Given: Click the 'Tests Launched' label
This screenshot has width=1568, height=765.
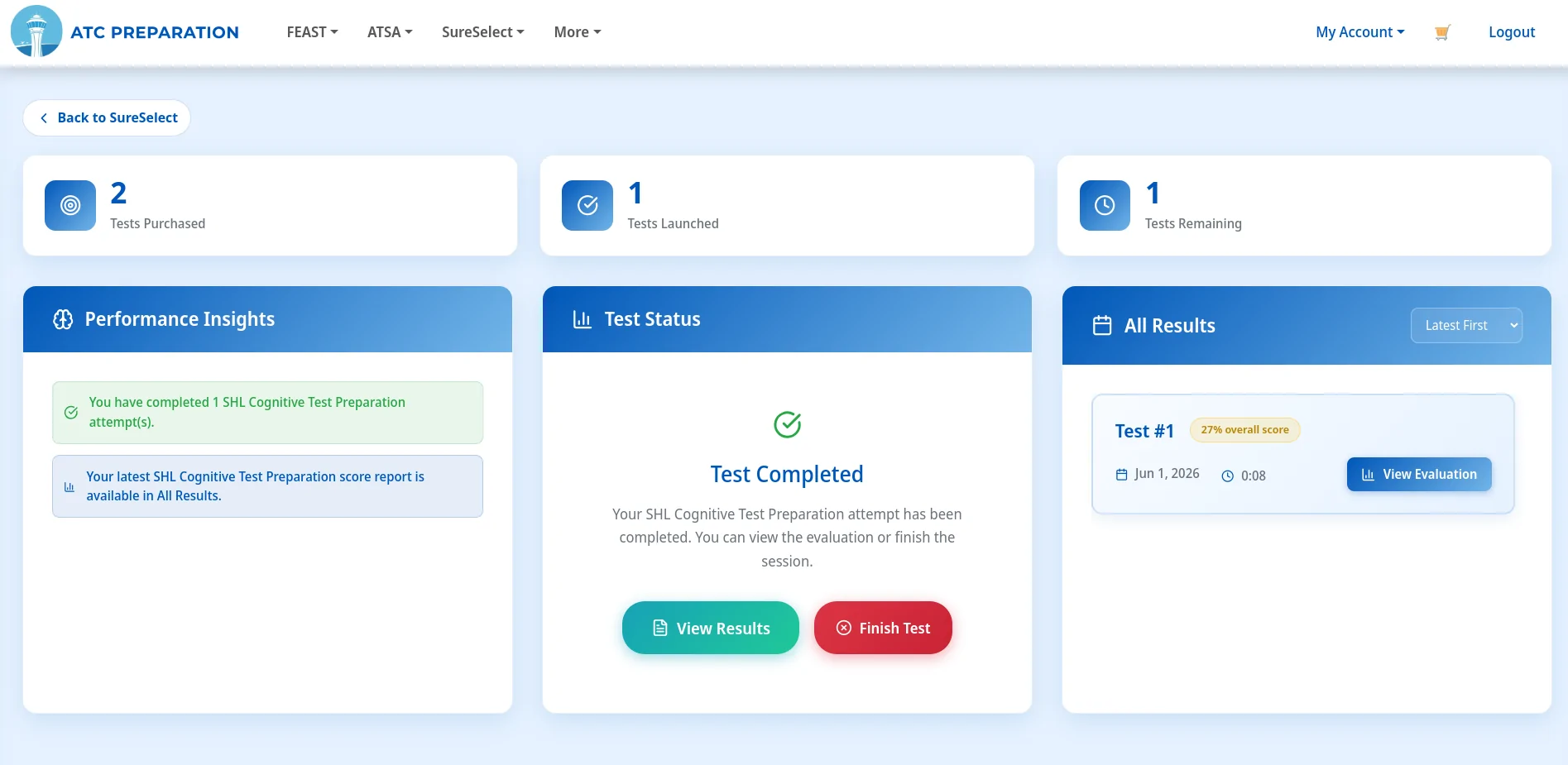Looking at the screenshot, I should [674, 223].
